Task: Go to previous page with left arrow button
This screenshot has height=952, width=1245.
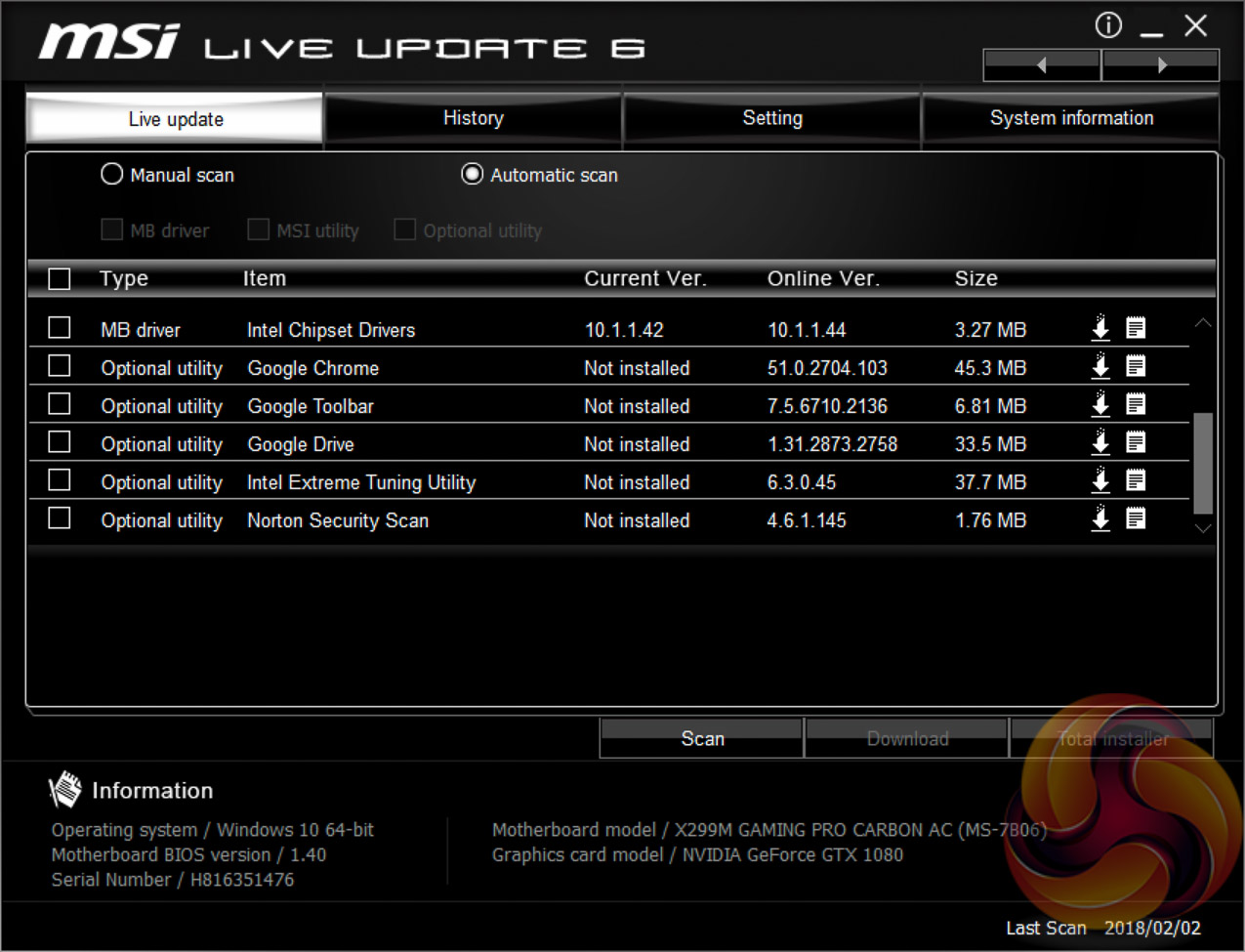Action: [1042, 65]
